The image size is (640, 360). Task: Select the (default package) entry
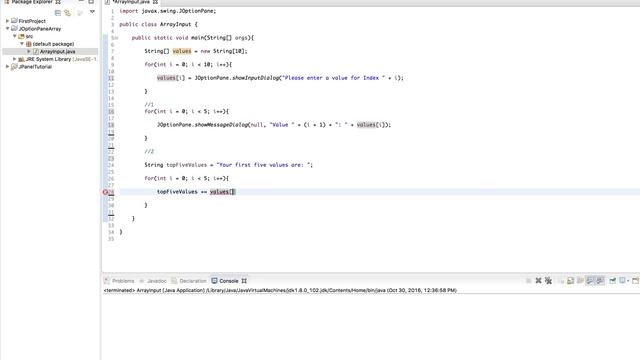[x=53, y=44]
